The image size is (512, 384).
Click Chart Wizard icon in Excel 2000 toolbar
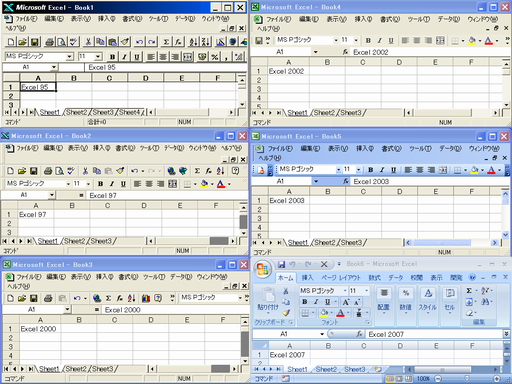(146, 298)
